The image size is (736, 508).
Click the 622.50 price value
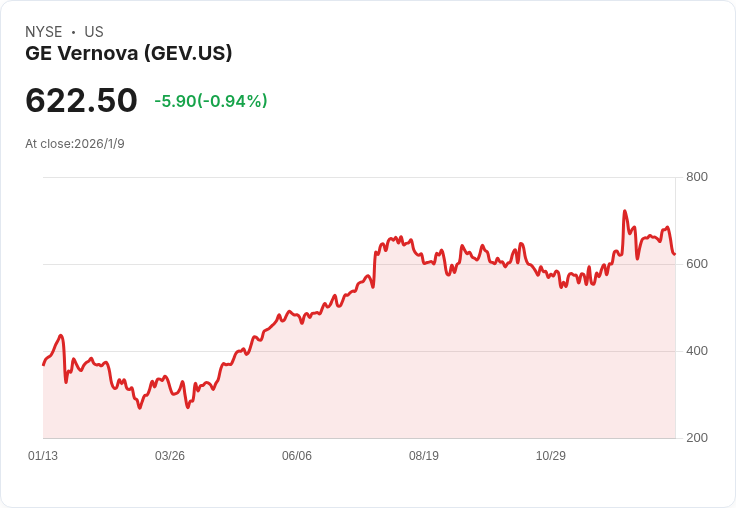pos(81,100)
